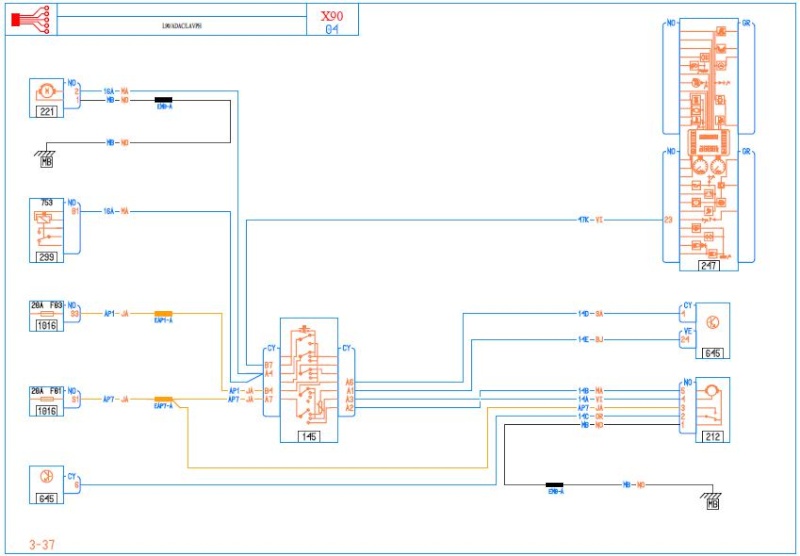Select the round symbol in left component 645
800x556 pixels.
46,477
